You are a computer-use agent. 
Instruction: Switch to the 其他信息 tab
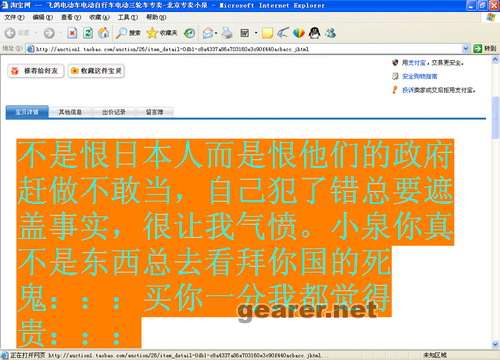tap(70, 112)
